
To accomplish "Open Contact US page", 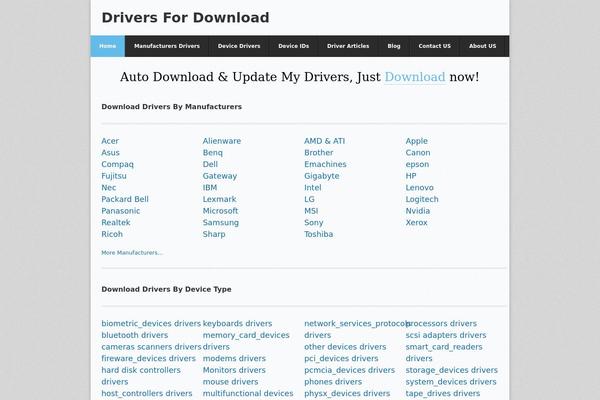I will pyautogui.click(x=434, y=46).
